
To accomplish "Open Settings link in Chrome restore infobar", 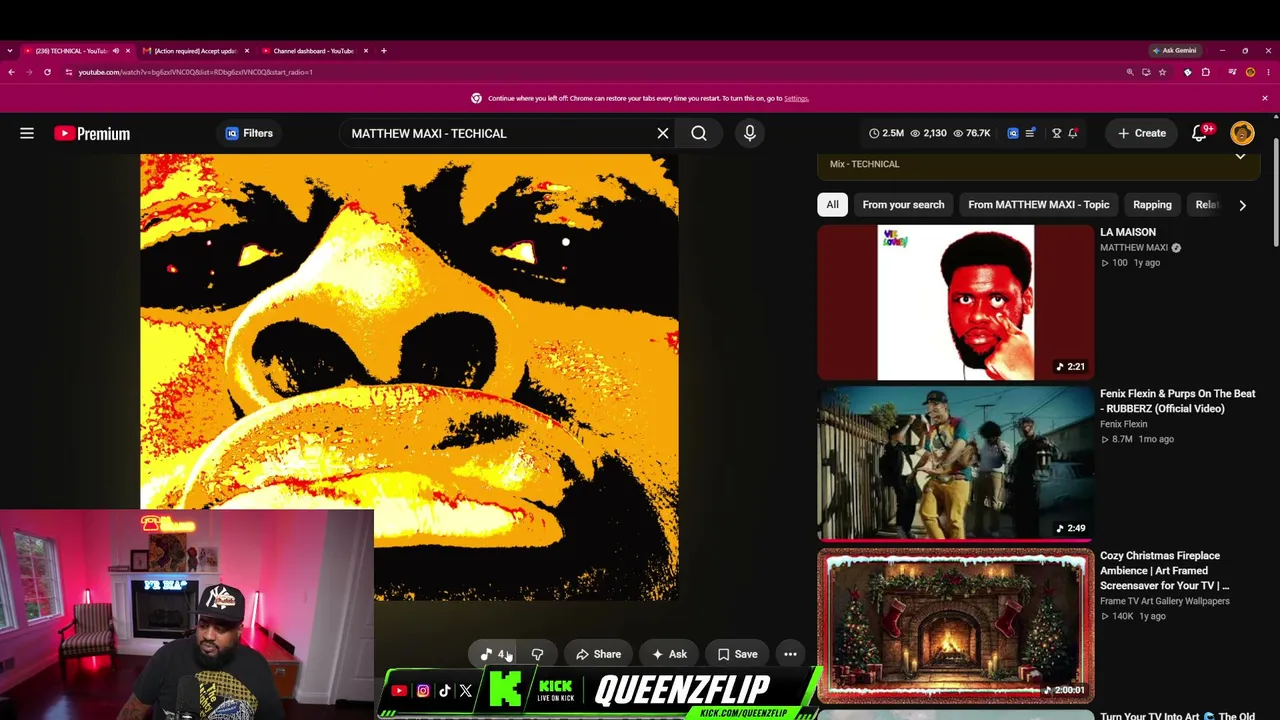I will 796,98.
